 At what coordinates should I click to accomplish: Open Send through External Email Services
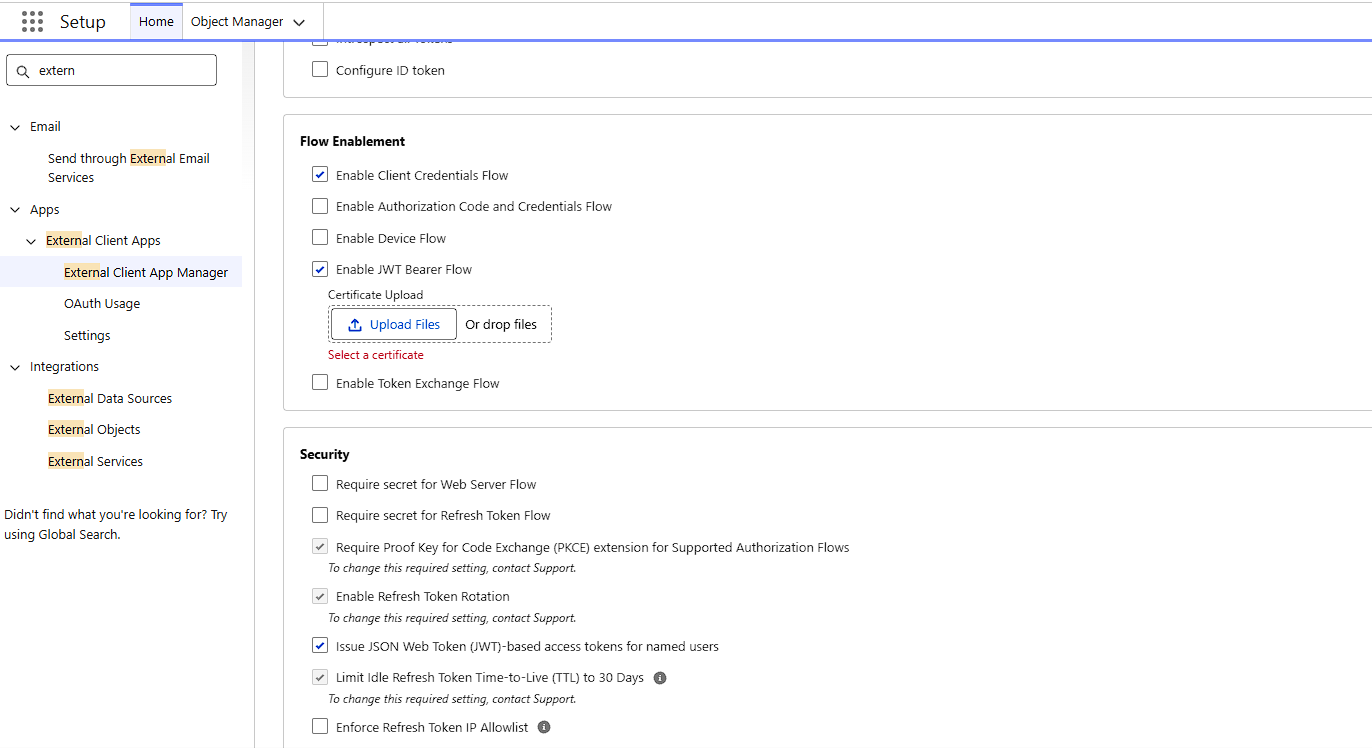coord(129,168)
